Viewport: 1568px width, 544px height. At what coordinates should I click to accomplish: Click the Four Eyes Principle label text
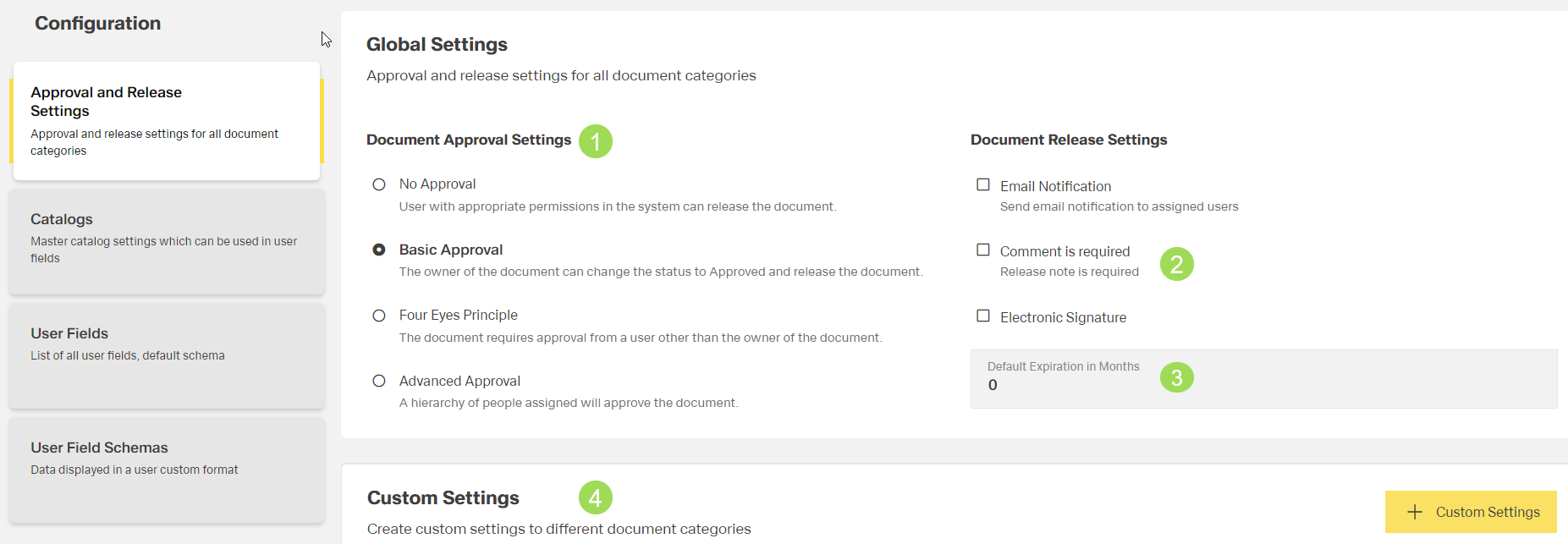458,315
